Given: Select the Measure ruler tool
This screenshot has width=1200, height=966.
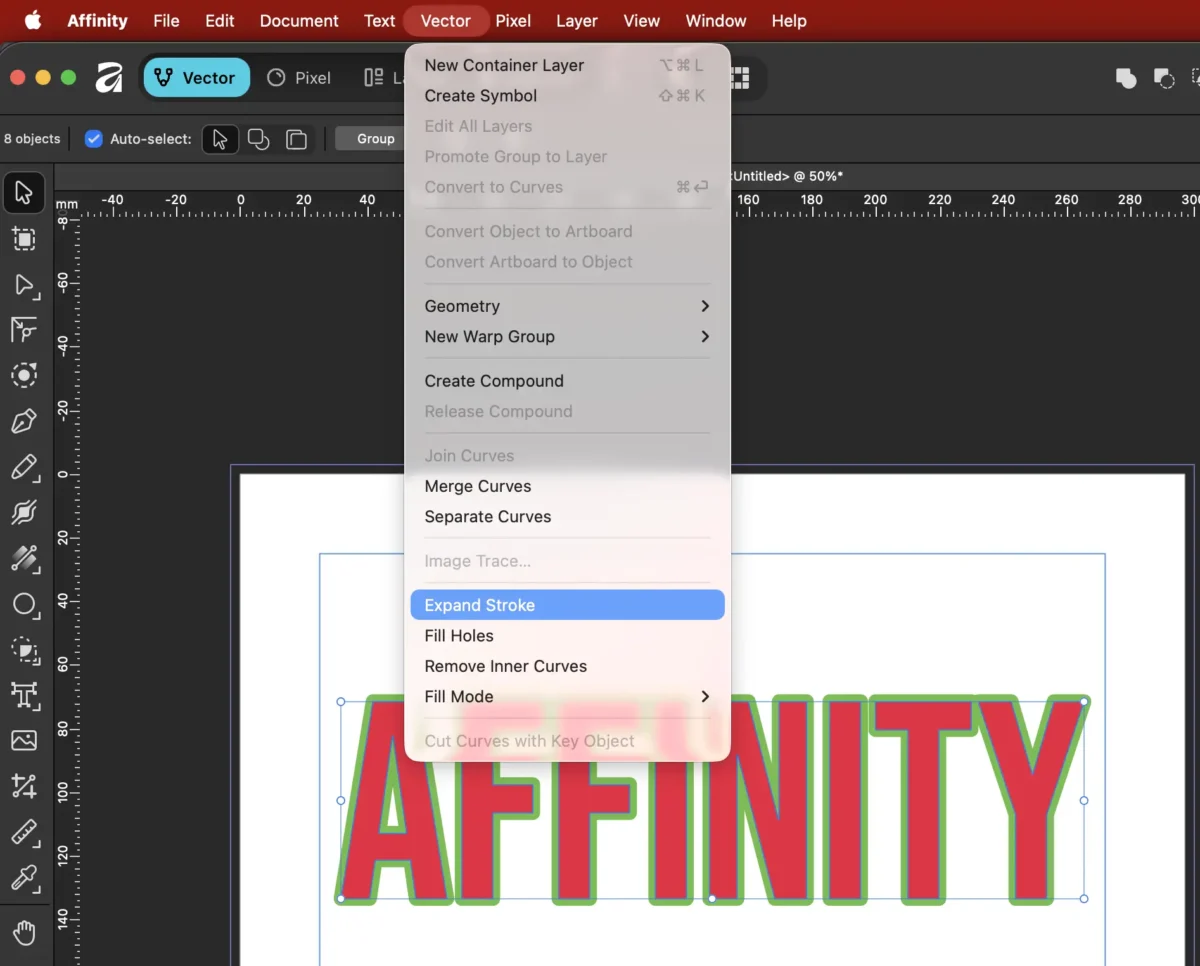Looking at the screenshot, I should (x=23, y=832).
